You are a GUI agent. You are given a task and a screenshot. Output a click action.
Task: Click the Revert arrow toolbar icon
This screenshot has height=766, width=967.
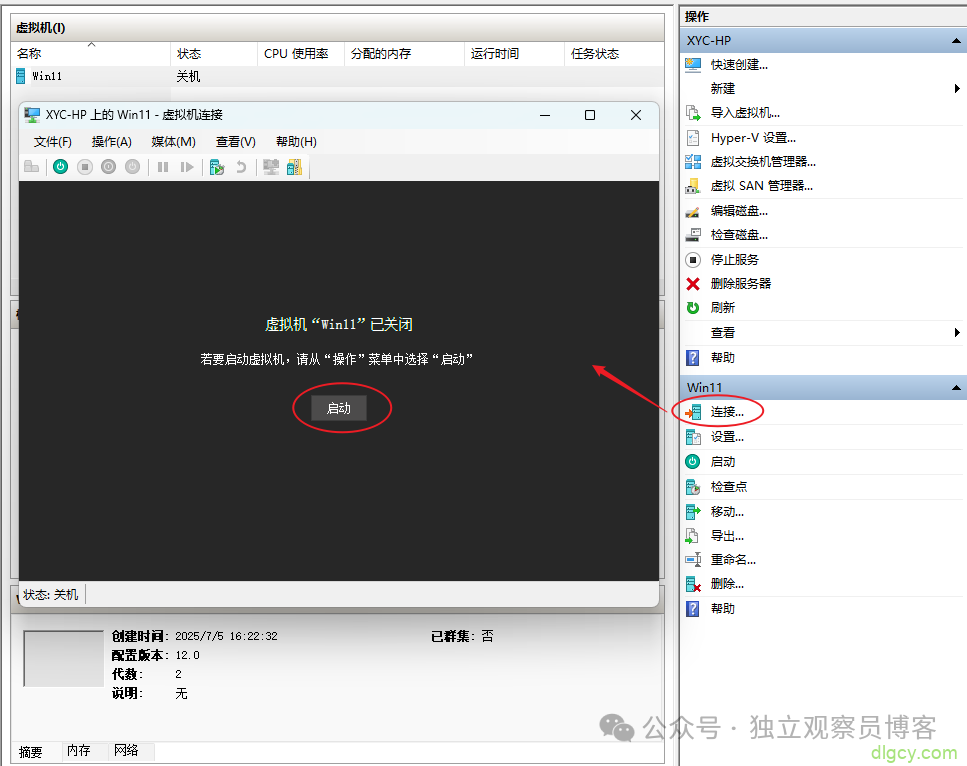(241, 166)
